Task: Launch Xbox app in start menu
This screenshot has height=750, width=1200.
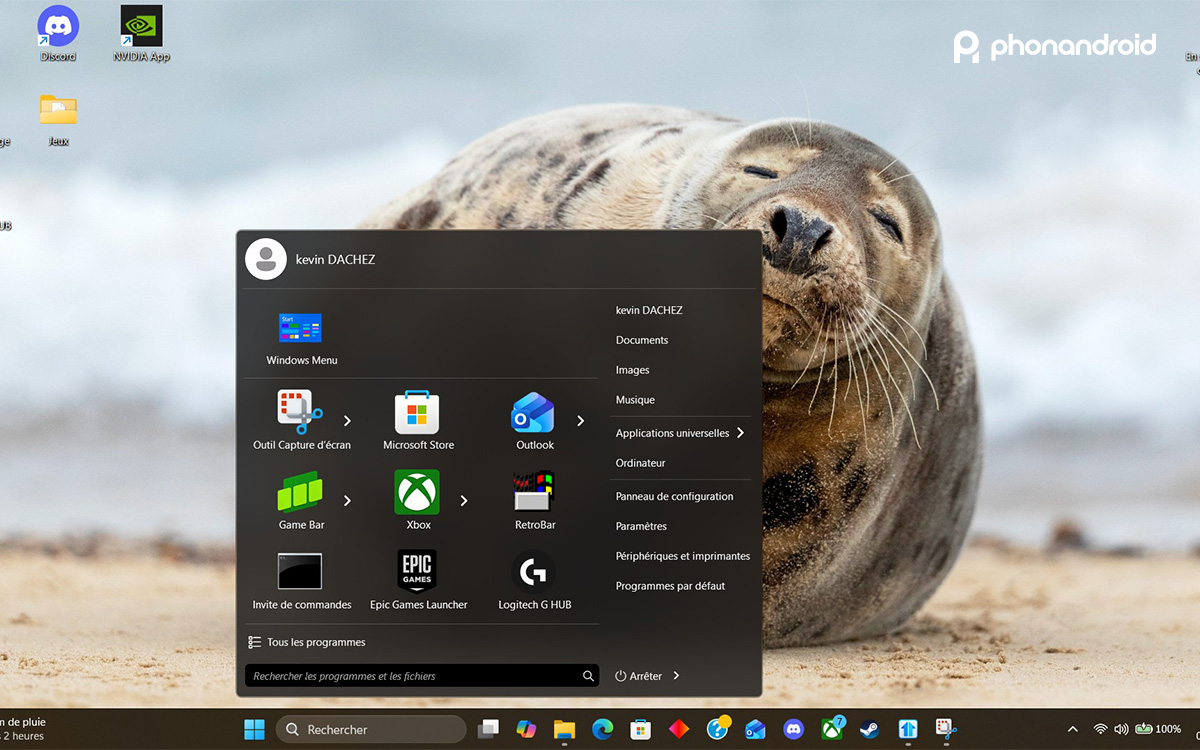Action: (x=418, y=500)
